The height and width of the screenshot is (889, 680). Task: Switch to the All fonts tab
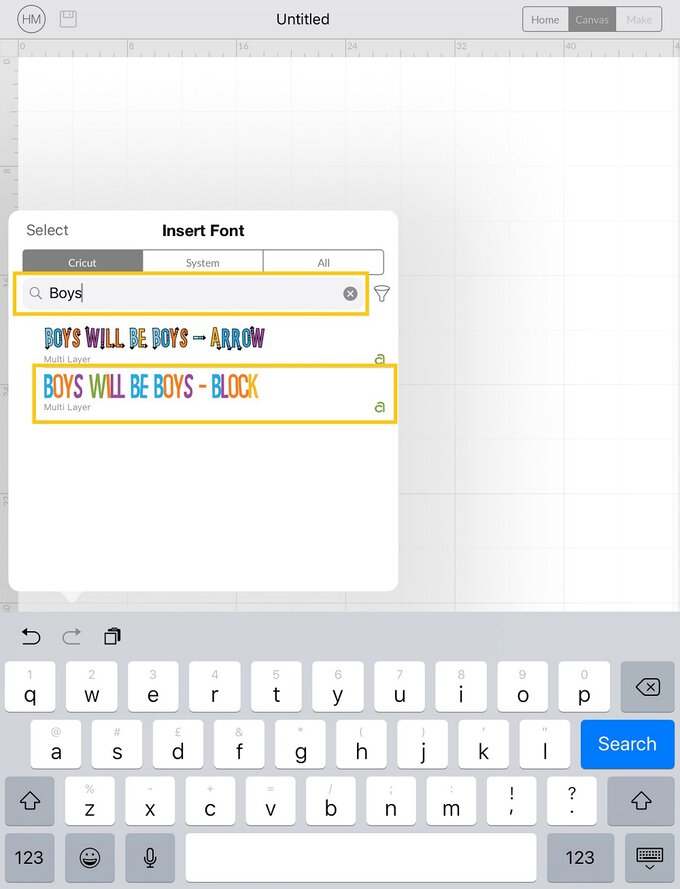point(323,262)
